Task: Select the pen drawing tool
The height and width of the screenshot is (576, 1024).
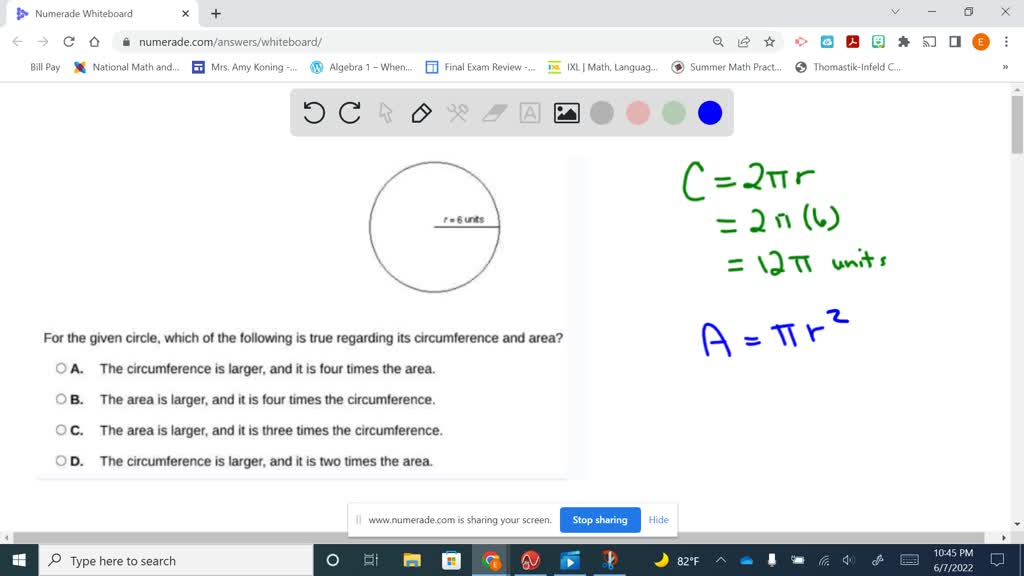Action: click(421, 113)
